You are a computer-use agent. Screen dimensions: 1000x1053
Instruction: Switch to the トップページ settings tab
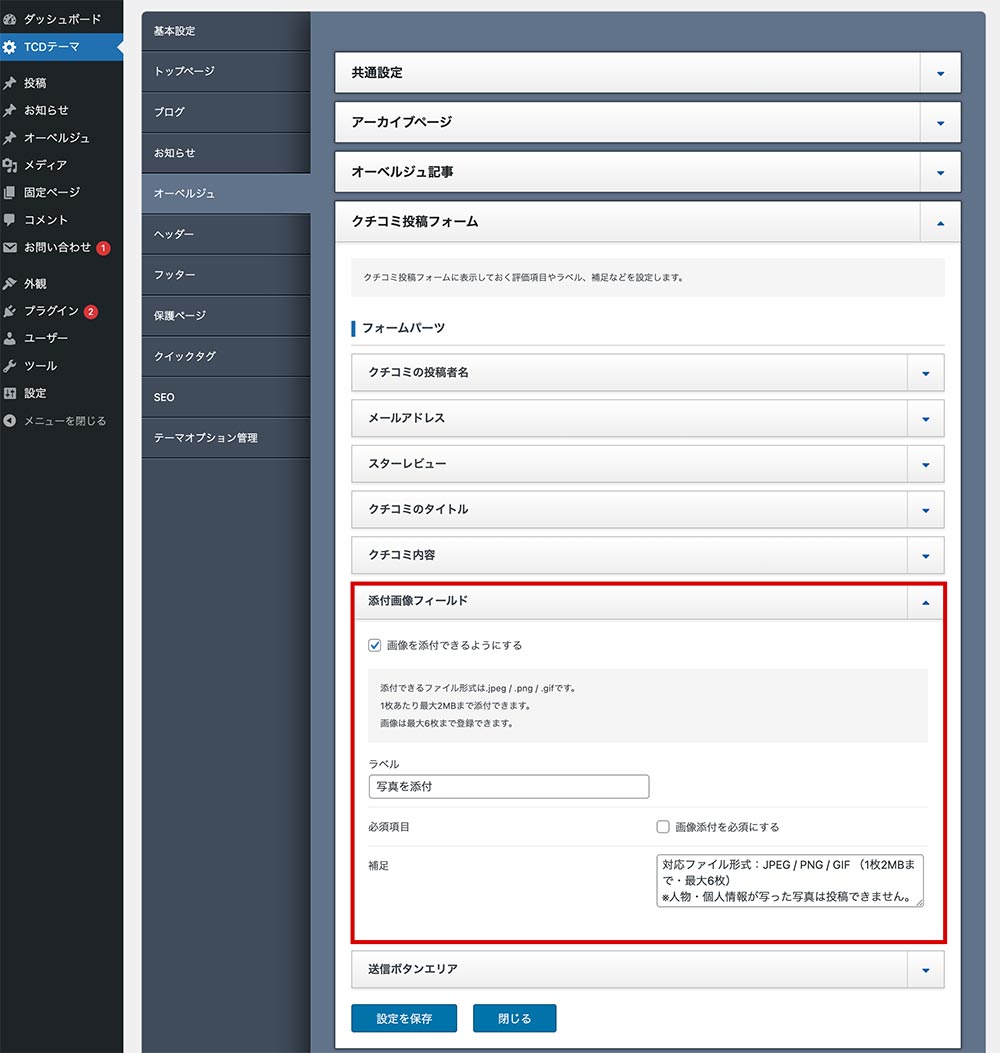pyautogui.click(x=226, y=71)
